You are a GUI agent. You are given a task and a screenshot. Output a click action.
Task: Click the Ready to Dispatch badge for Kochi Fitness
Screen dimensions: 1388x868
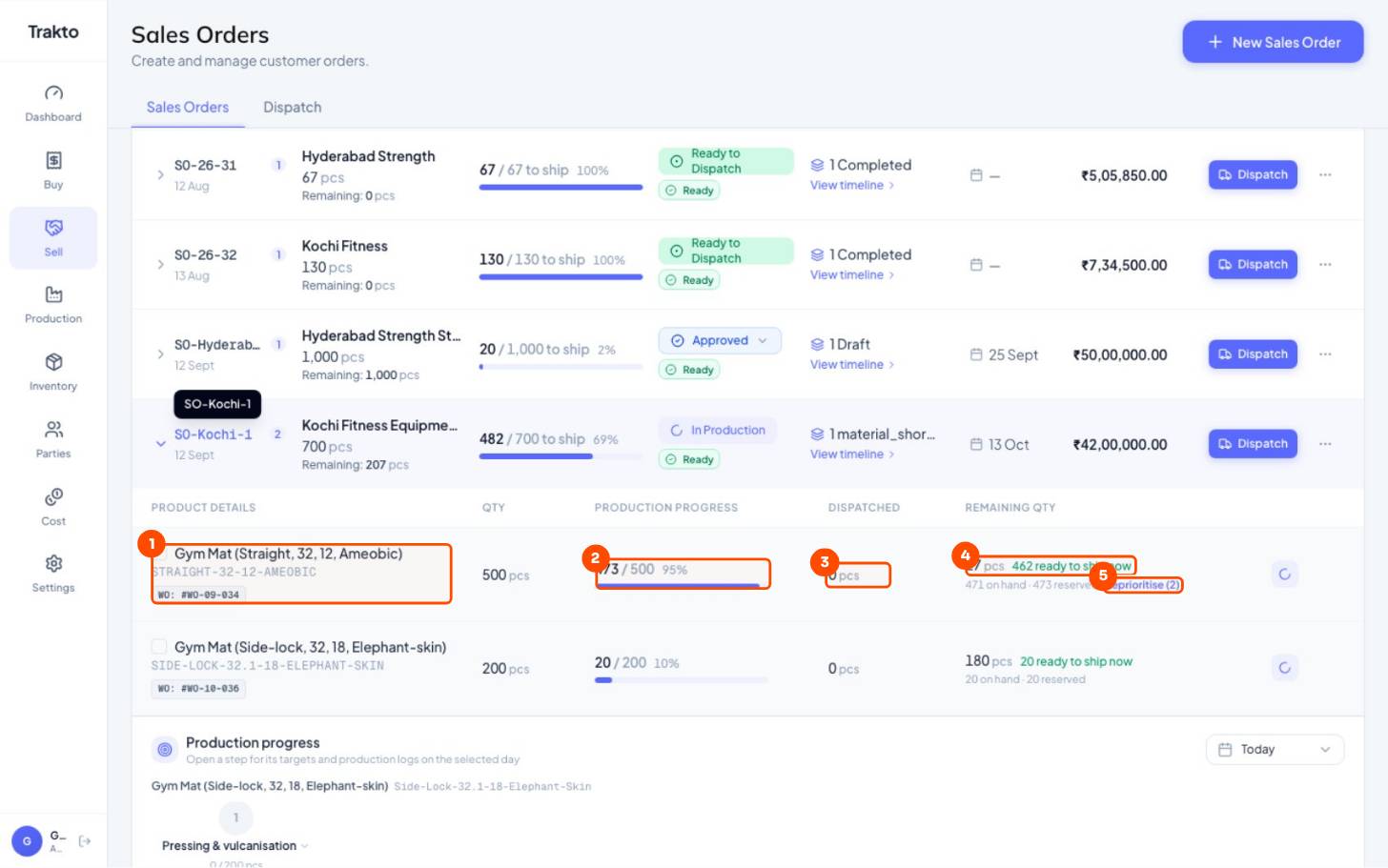[726, 252]
